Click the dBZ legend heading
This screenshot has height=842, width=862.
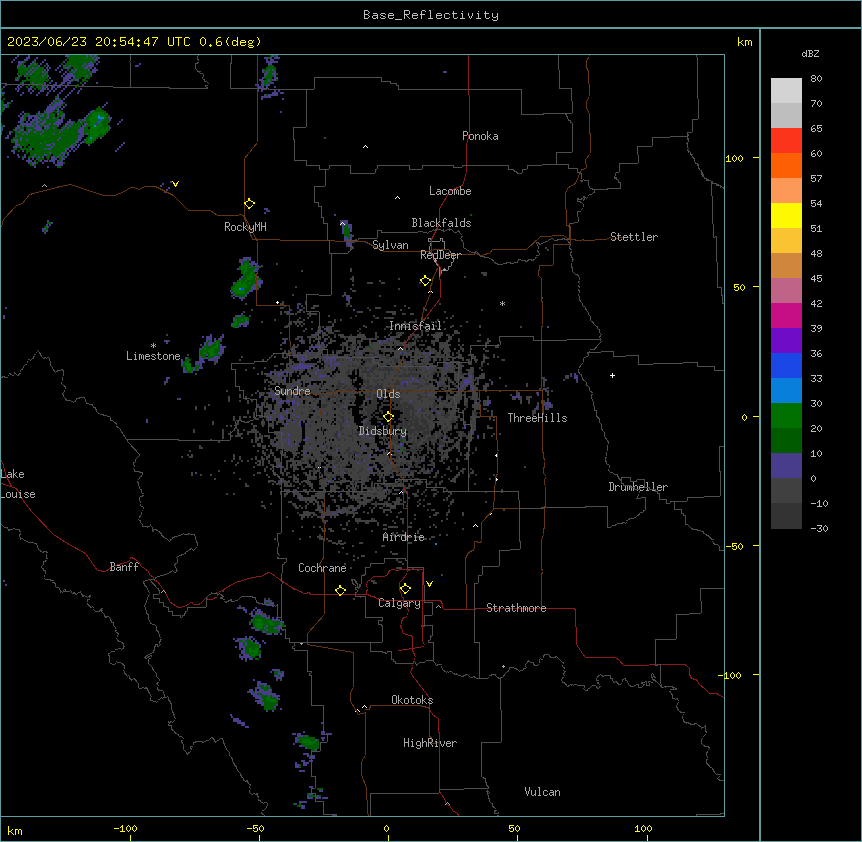coord(810,53)
